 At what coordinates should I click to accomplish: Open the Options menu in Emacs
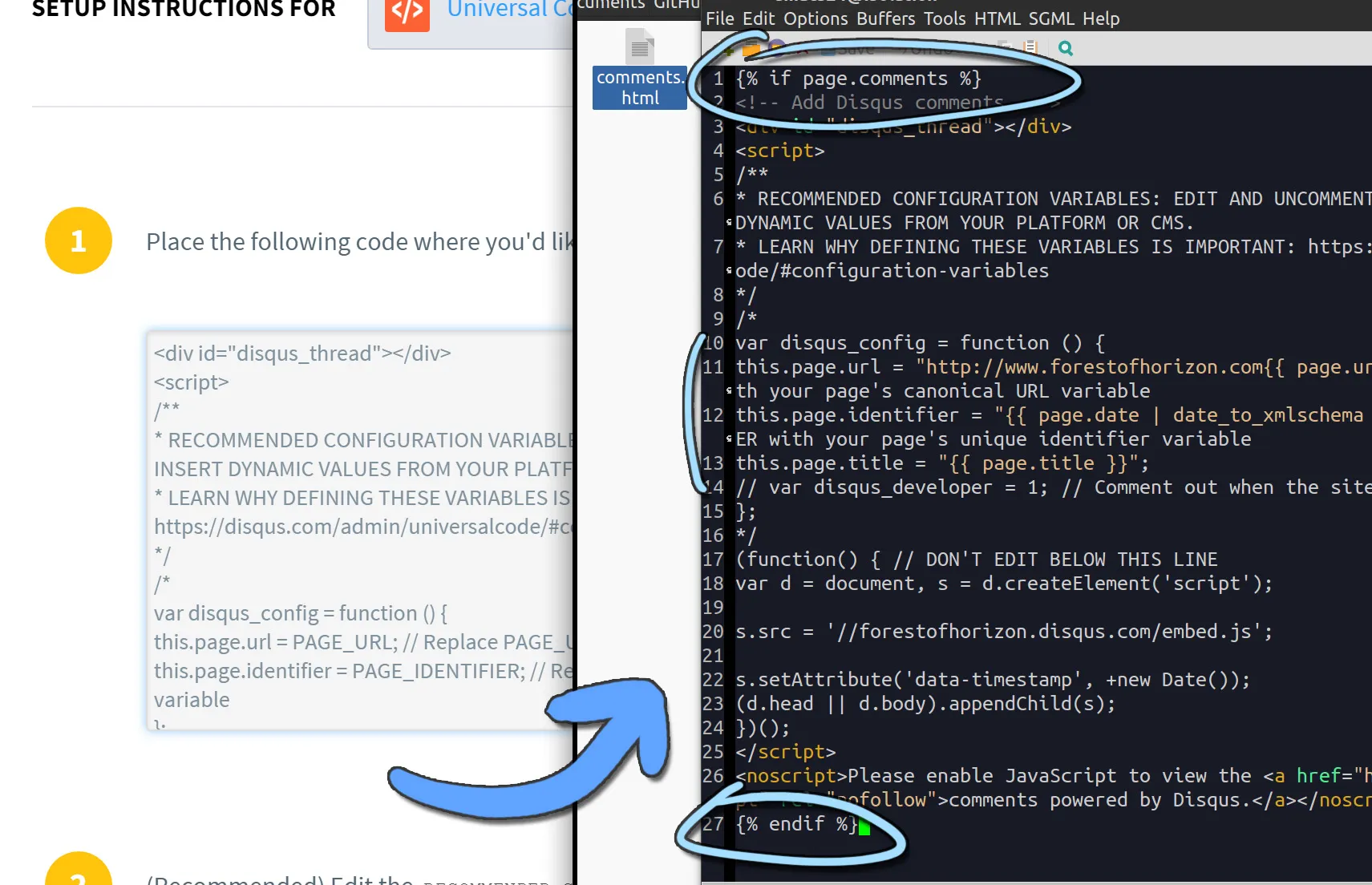816,18
